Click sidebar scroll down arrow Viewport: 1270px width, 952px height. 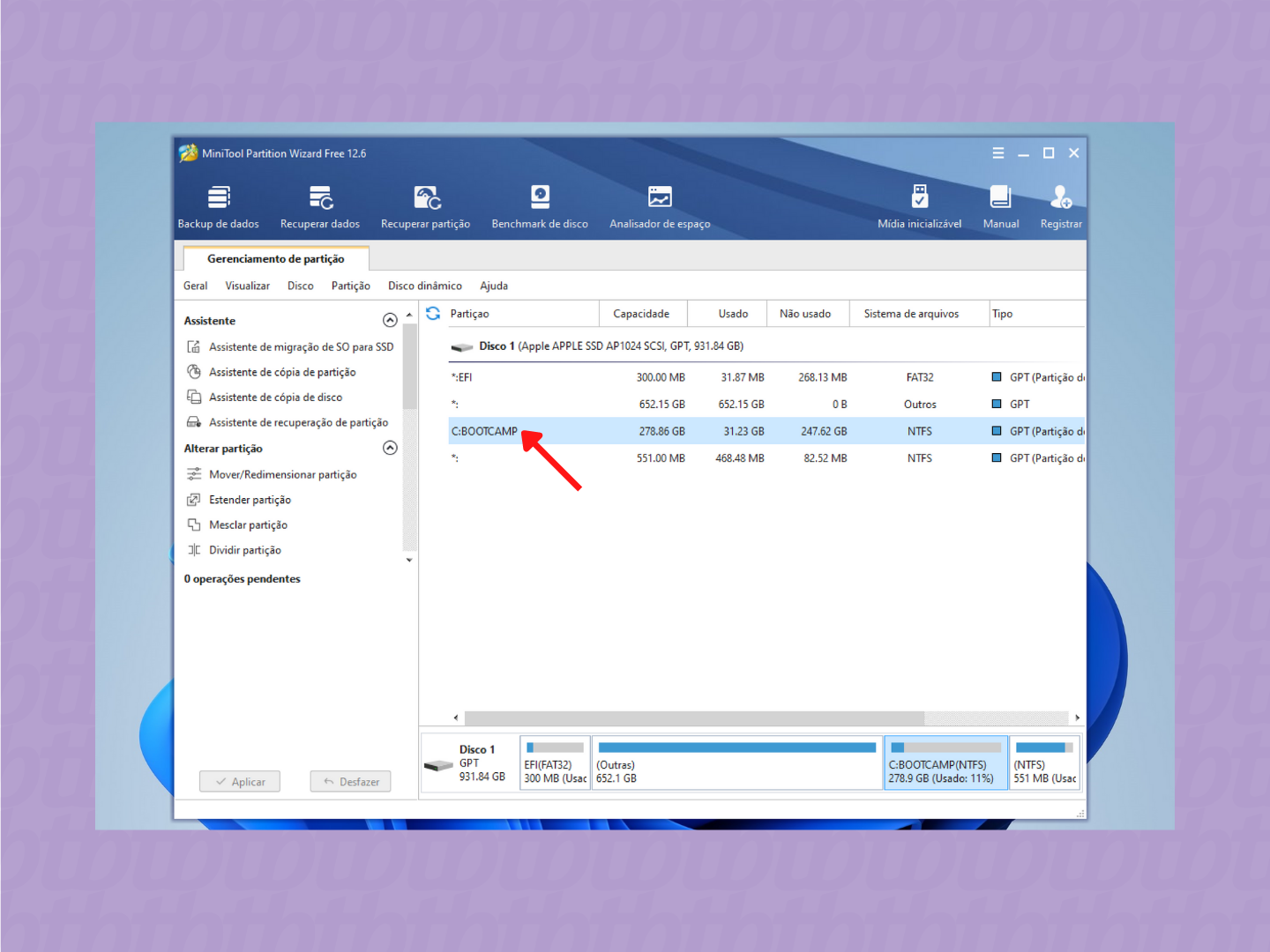pyautogui.click(x=409, y=560)
